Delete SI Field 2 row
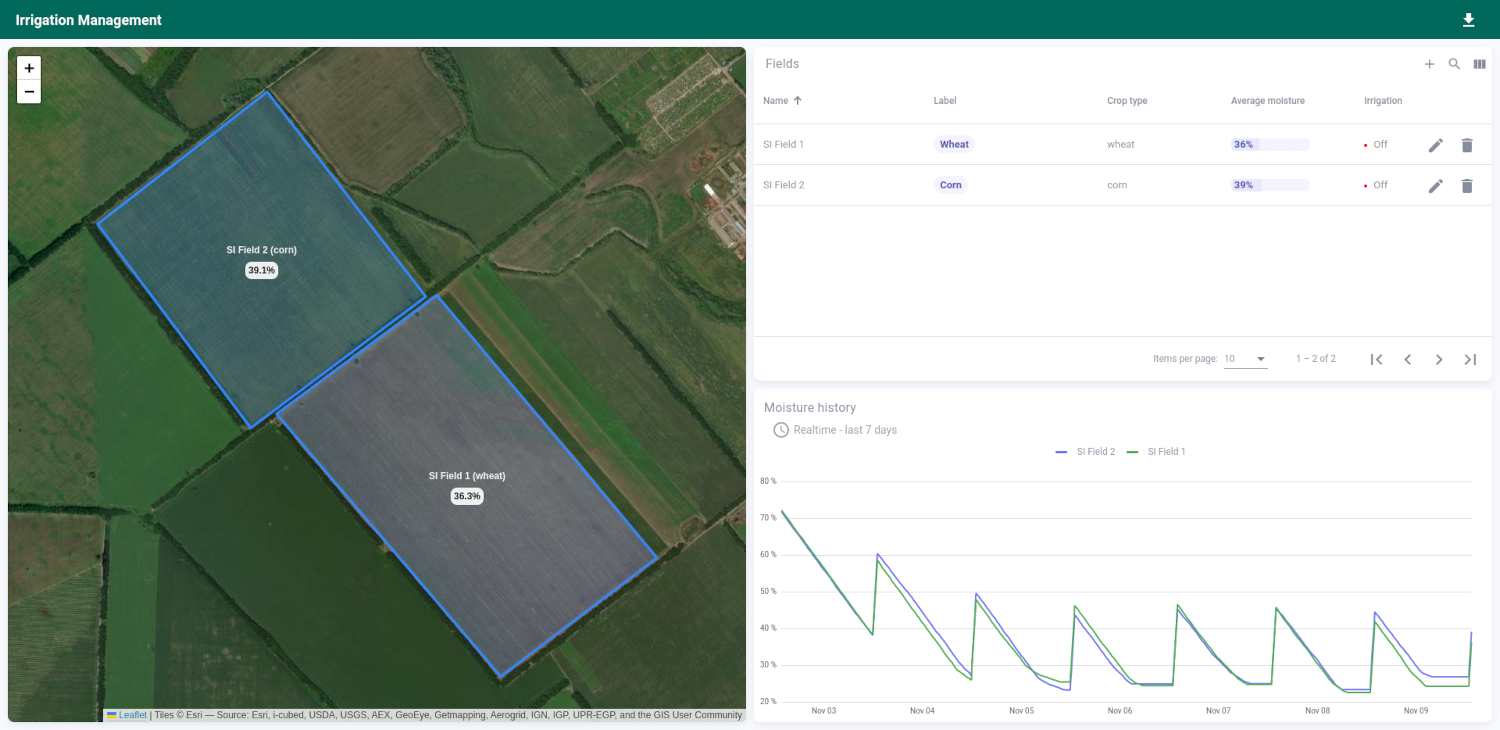 click(1467, 186)
